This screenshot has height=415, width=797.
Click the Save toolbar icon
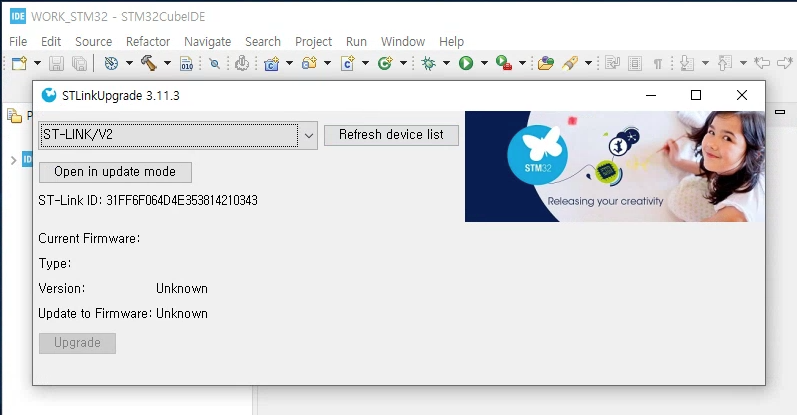(x=56, y=63)
